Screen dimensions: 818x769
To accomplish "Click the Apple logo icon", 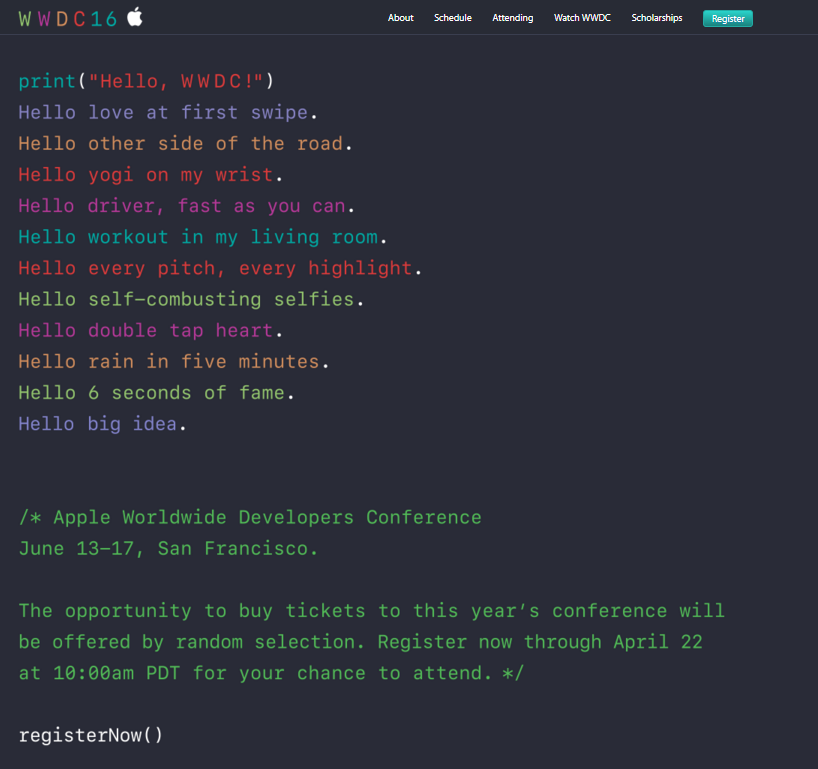I will pyautogui.click(x=135, y=17).
